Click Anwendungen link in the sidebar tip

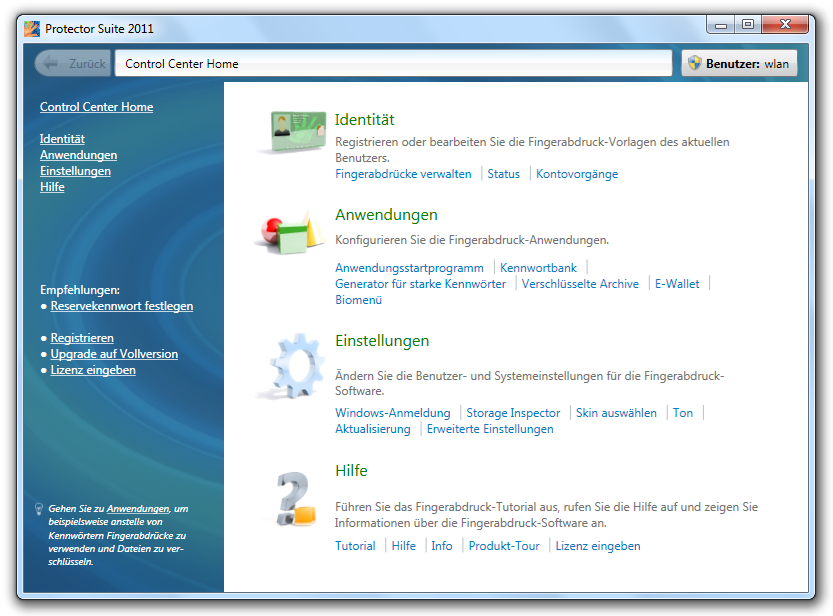(x=138, y=509)
